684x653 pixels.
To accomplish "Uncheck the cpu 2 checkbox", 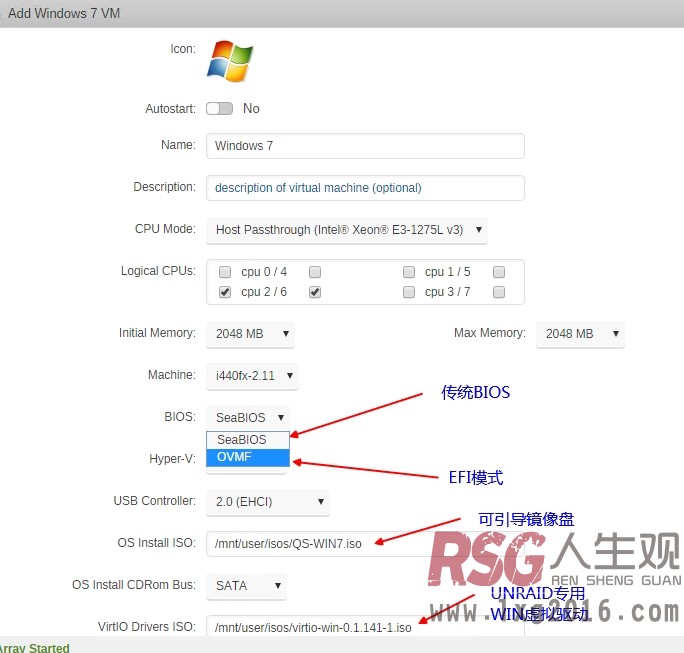I will point(225,292).
